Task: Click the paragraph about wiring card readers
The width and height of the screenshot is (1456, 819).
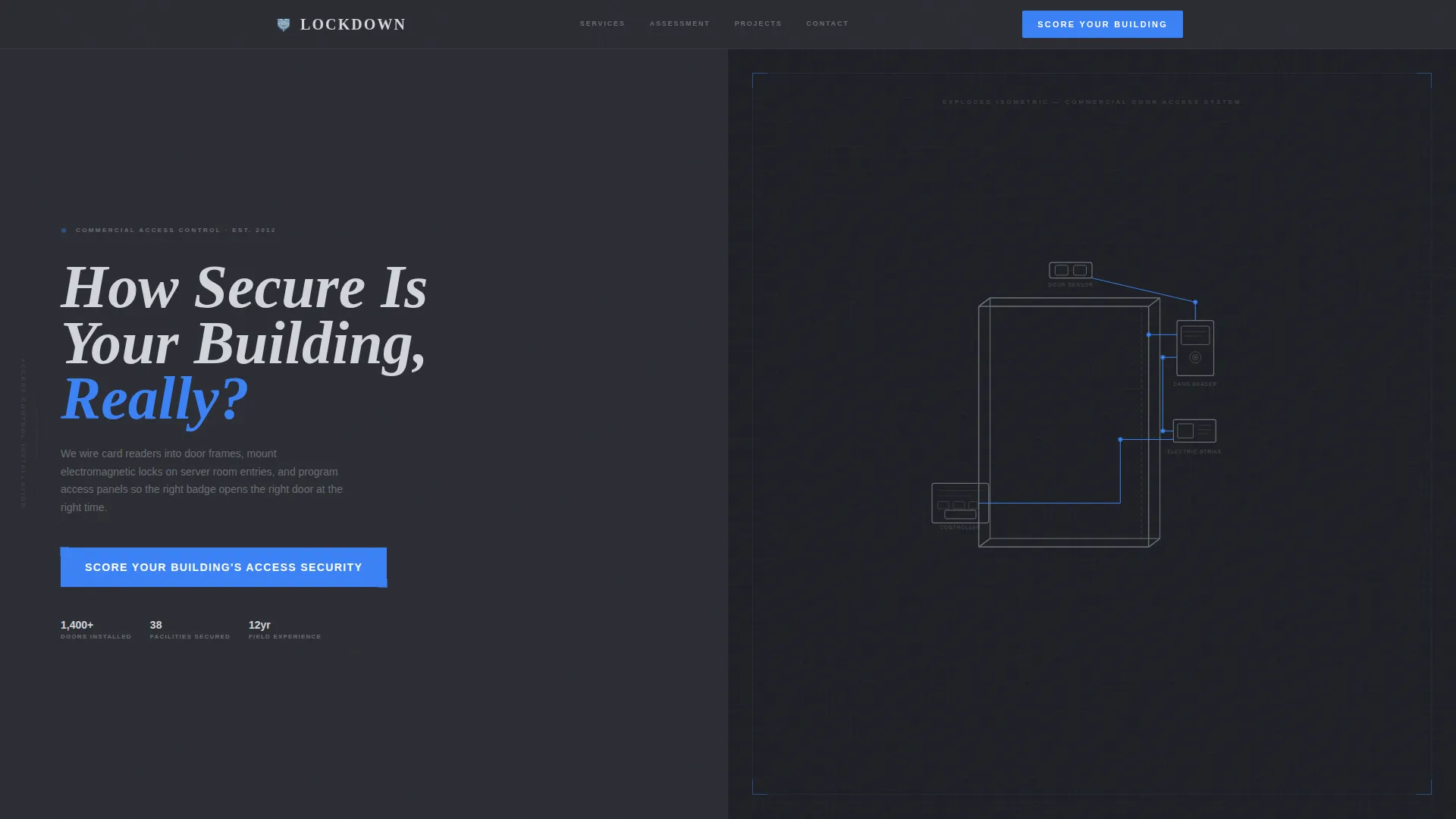Action: point(202,480)
